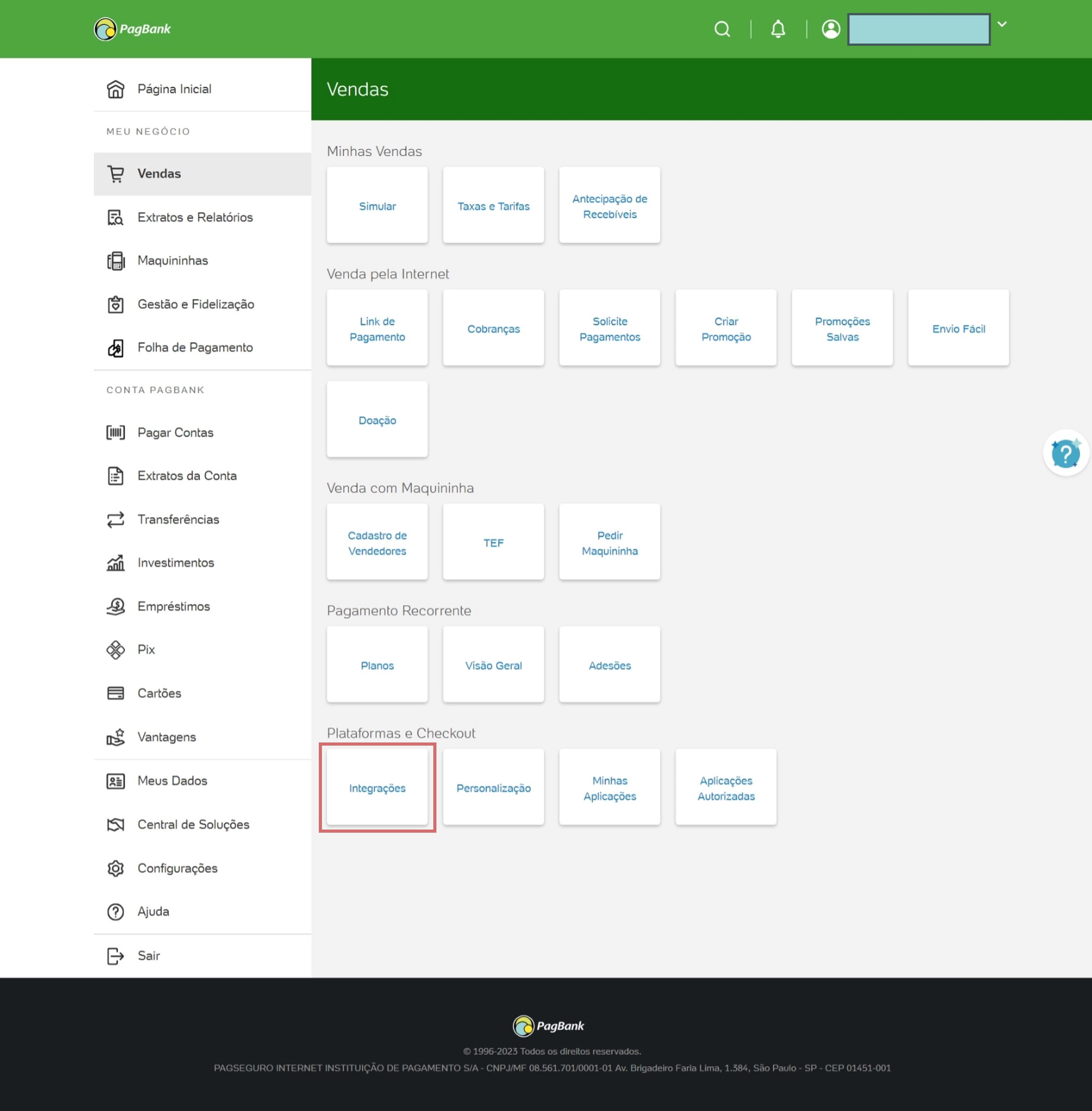The height and width of the screenshot is (1111, 1092).
Task: Click the Sair logout icon
Action: pos(115,956)
